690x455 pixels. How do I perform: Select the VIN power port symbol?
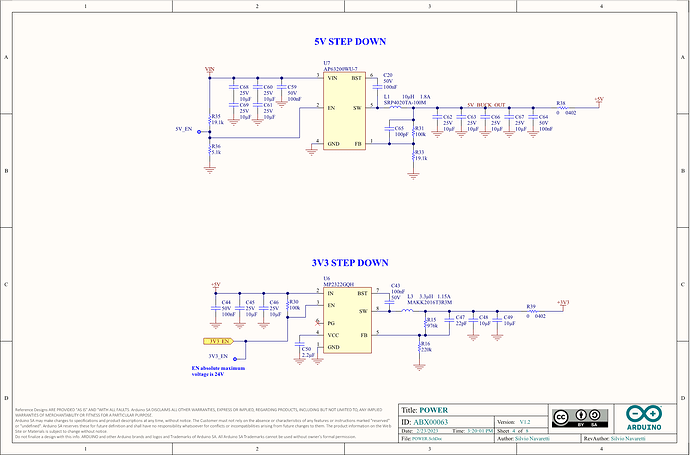coord(209,70)
